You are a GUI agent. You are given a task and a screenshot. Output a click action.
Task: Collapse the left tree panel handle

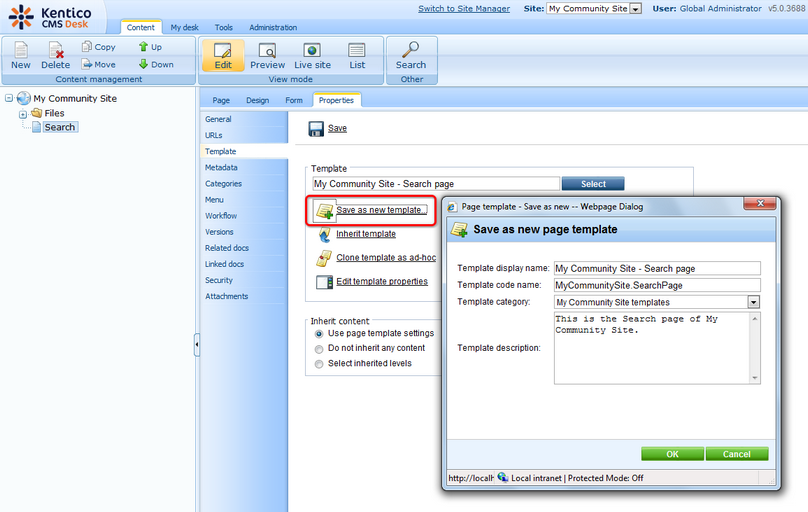(197, 345)
